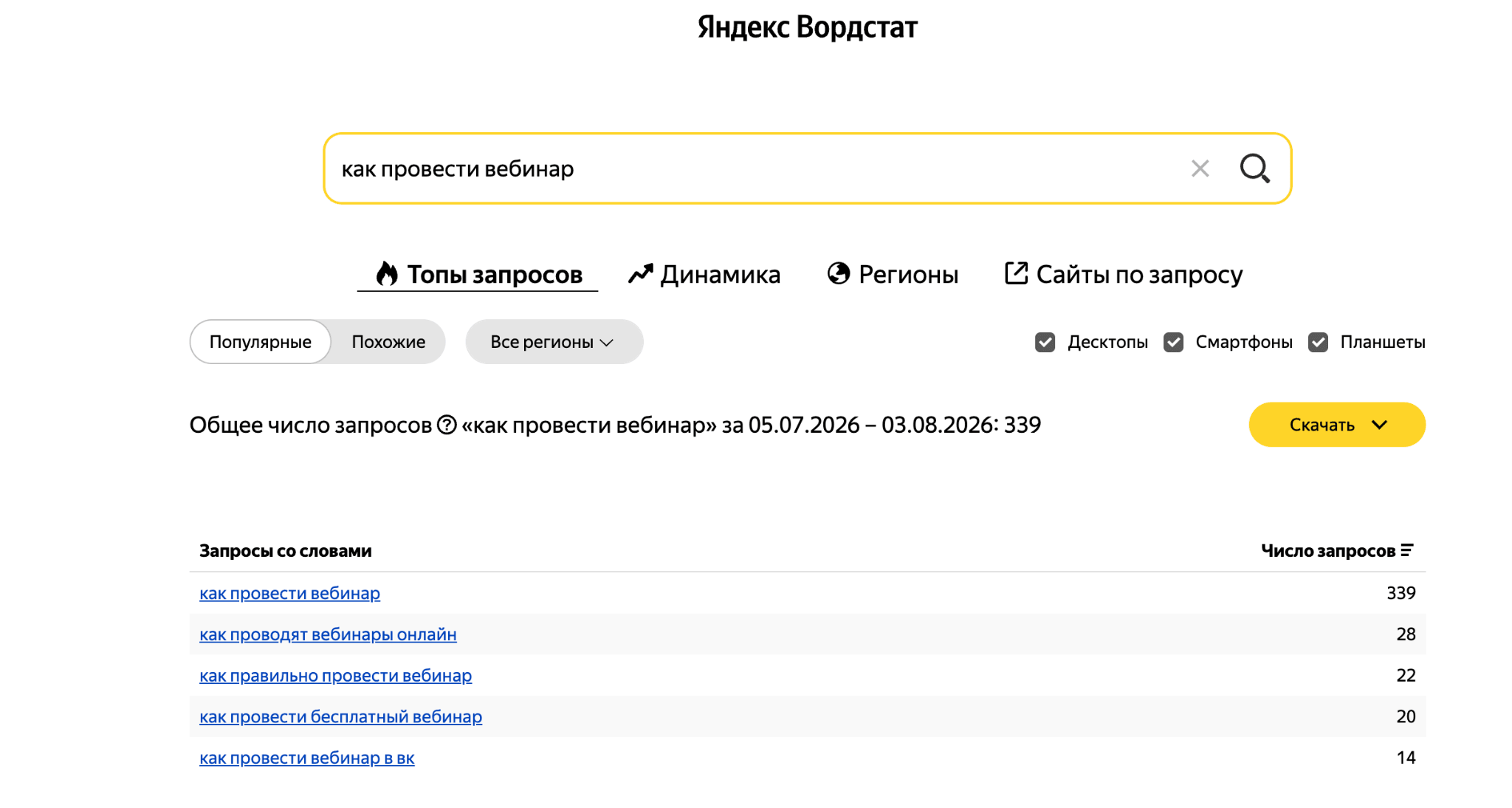The width and height of the screenshot is (1512, 808).
Task: Select the count 339 in the table
Action: pyautogui.click(x=1401, y=593)
